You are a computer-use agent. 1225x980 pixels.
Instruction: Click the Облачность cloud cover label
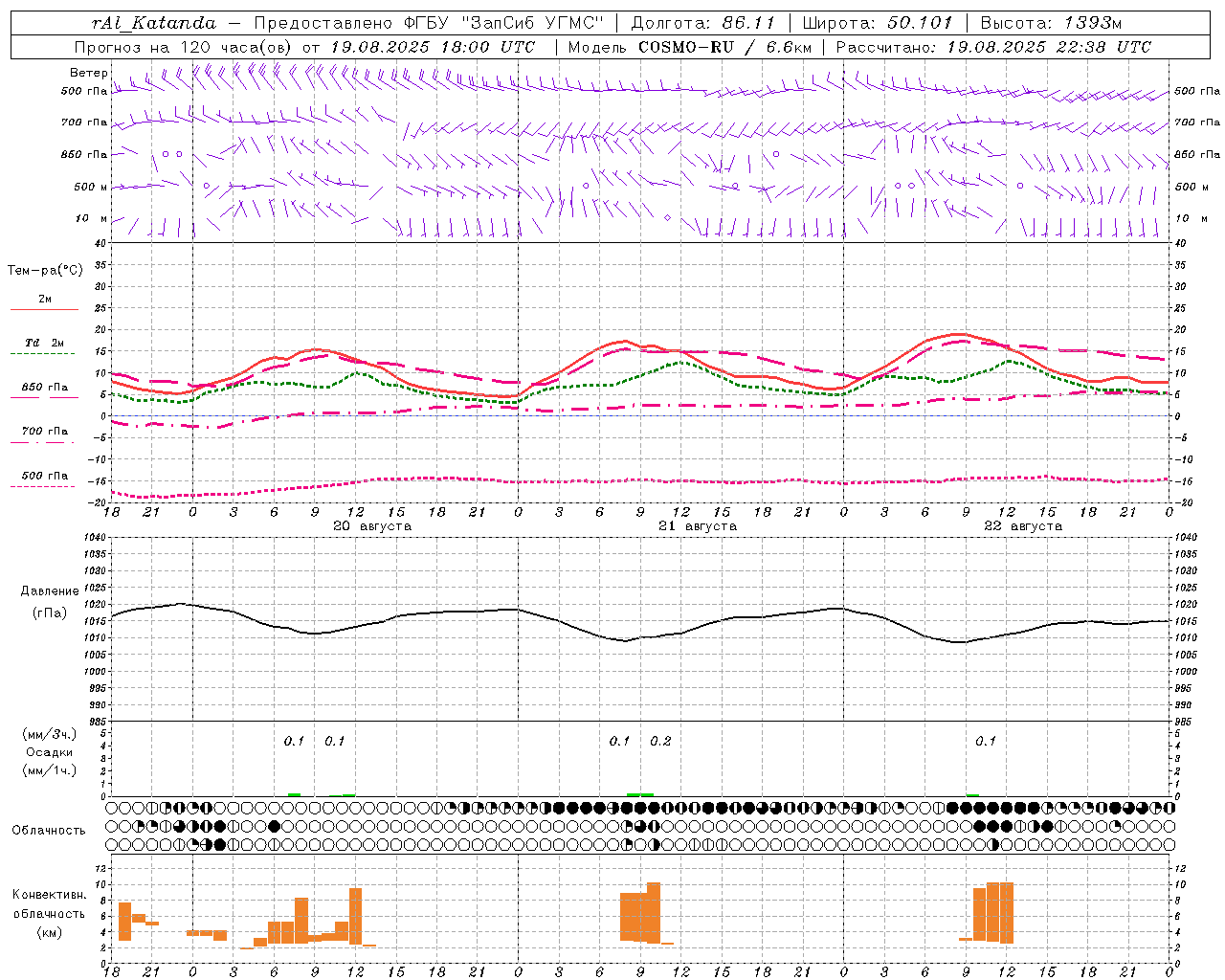(x=49, y=831)
